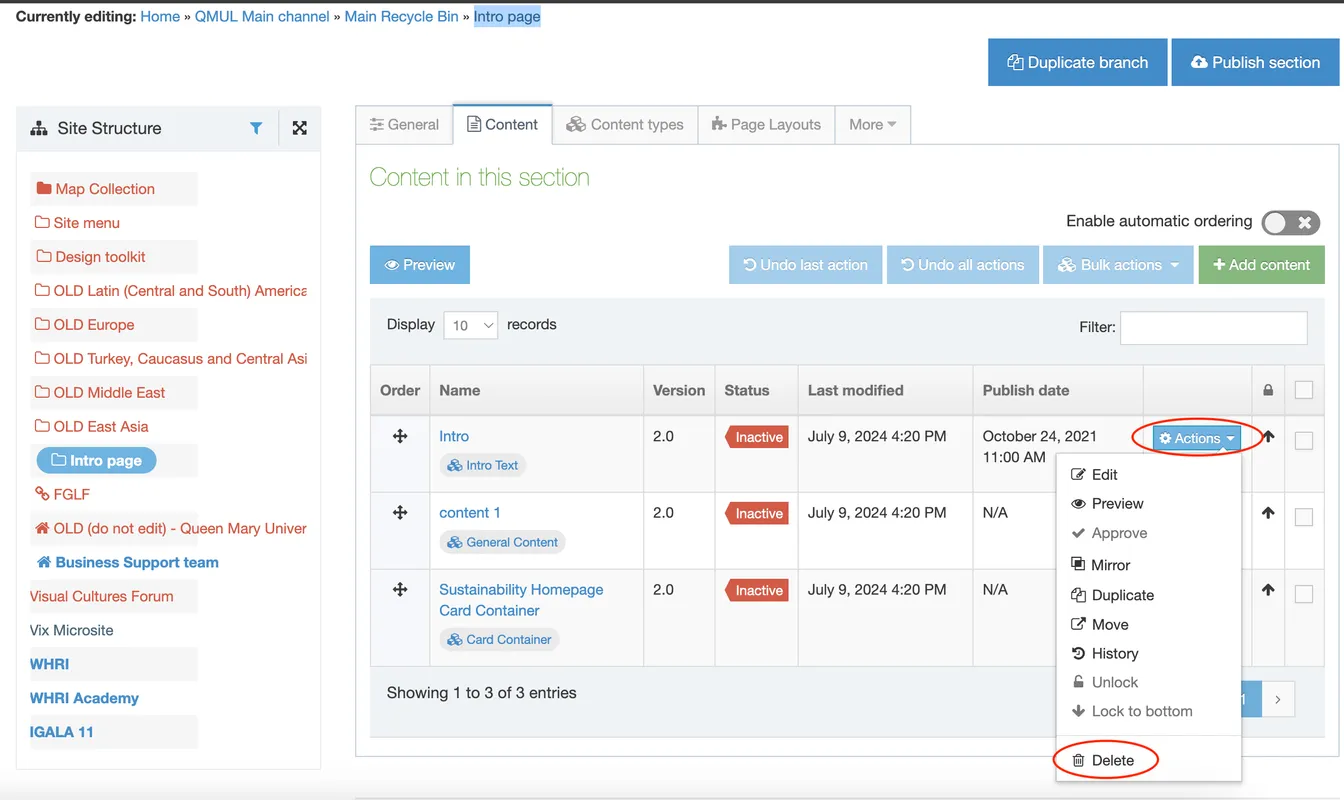
Task: Click the up arrow for content 1 row
Action: point(1268,513)
